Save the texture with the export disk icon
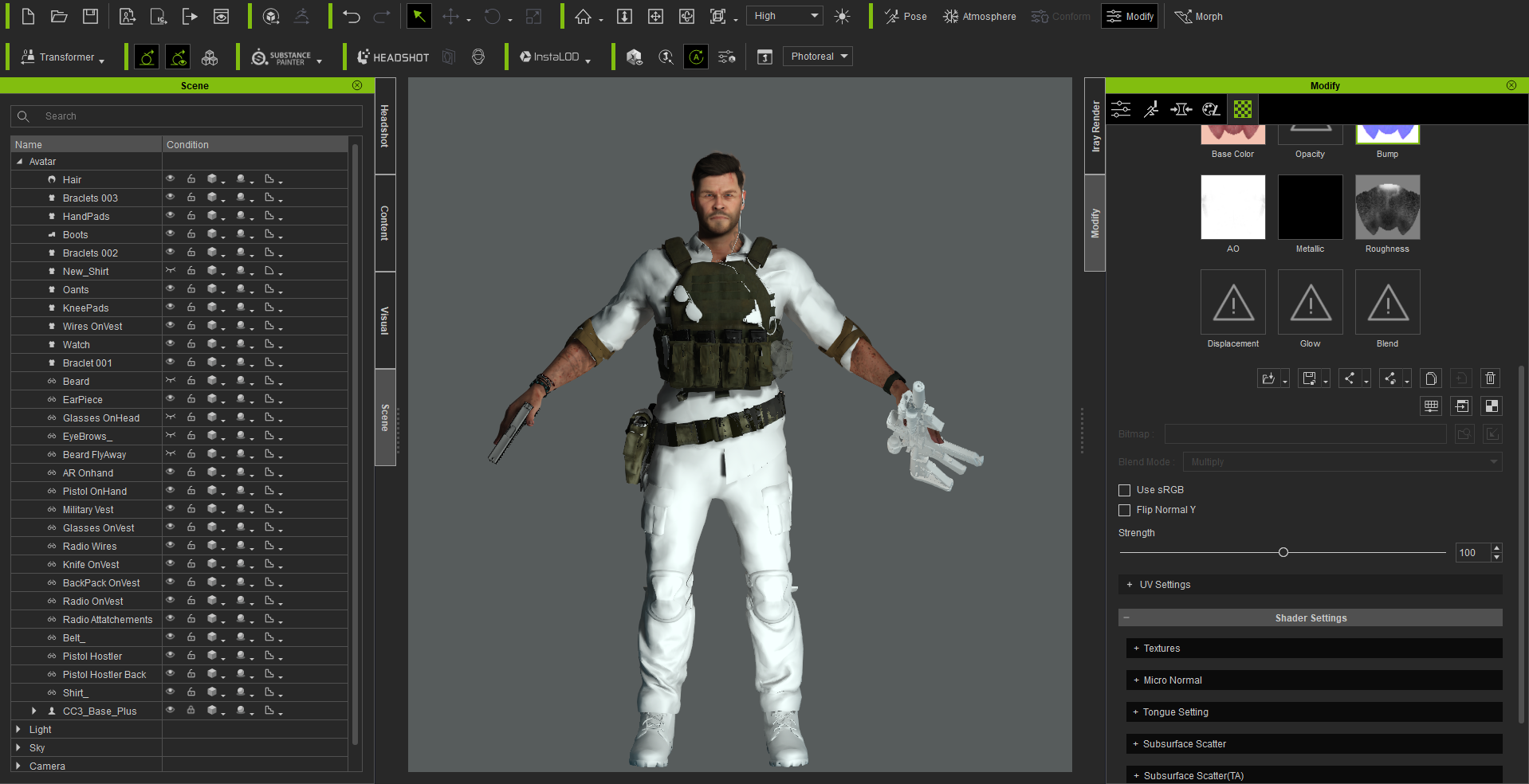The height and width of the screenshot is (784, 1529). [1309, 378]
